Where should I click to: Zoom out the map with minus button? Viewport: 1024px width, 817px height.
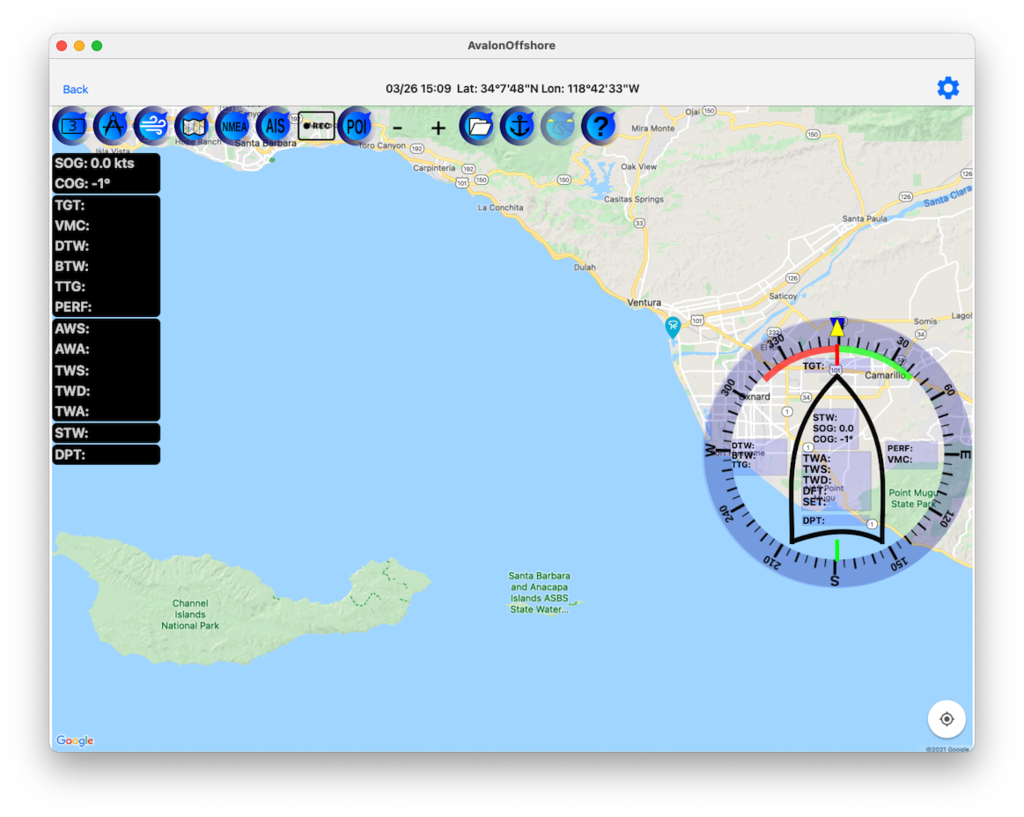(398, 128)
